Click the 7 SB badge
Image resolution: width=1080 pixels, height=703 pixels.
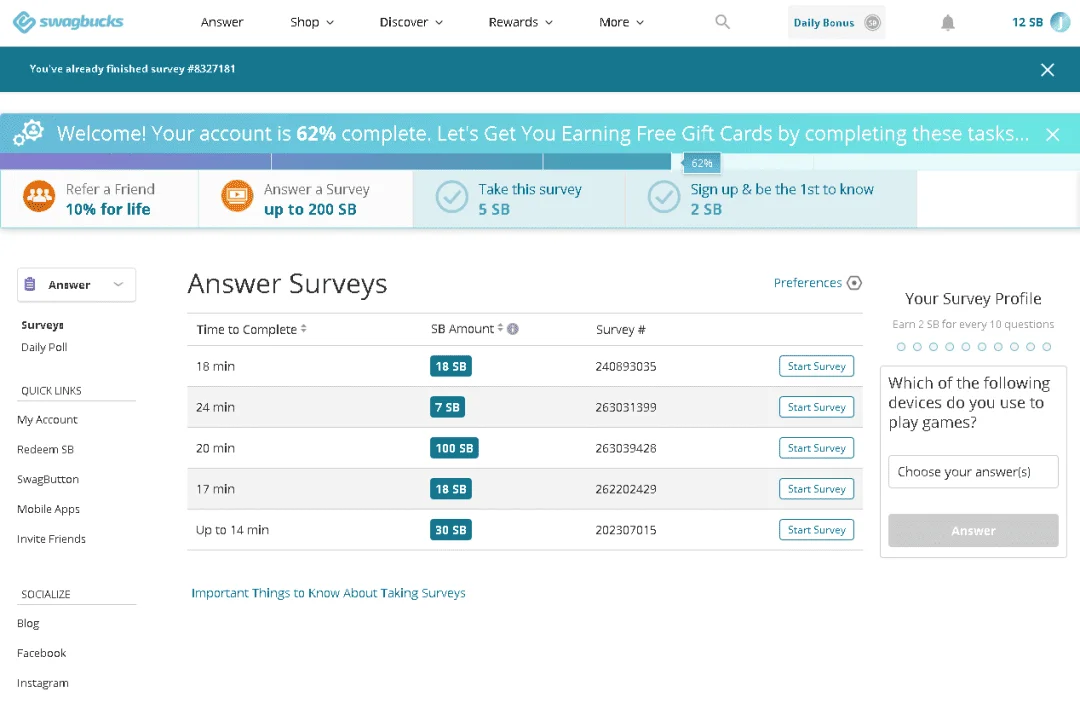click(447, 407)
